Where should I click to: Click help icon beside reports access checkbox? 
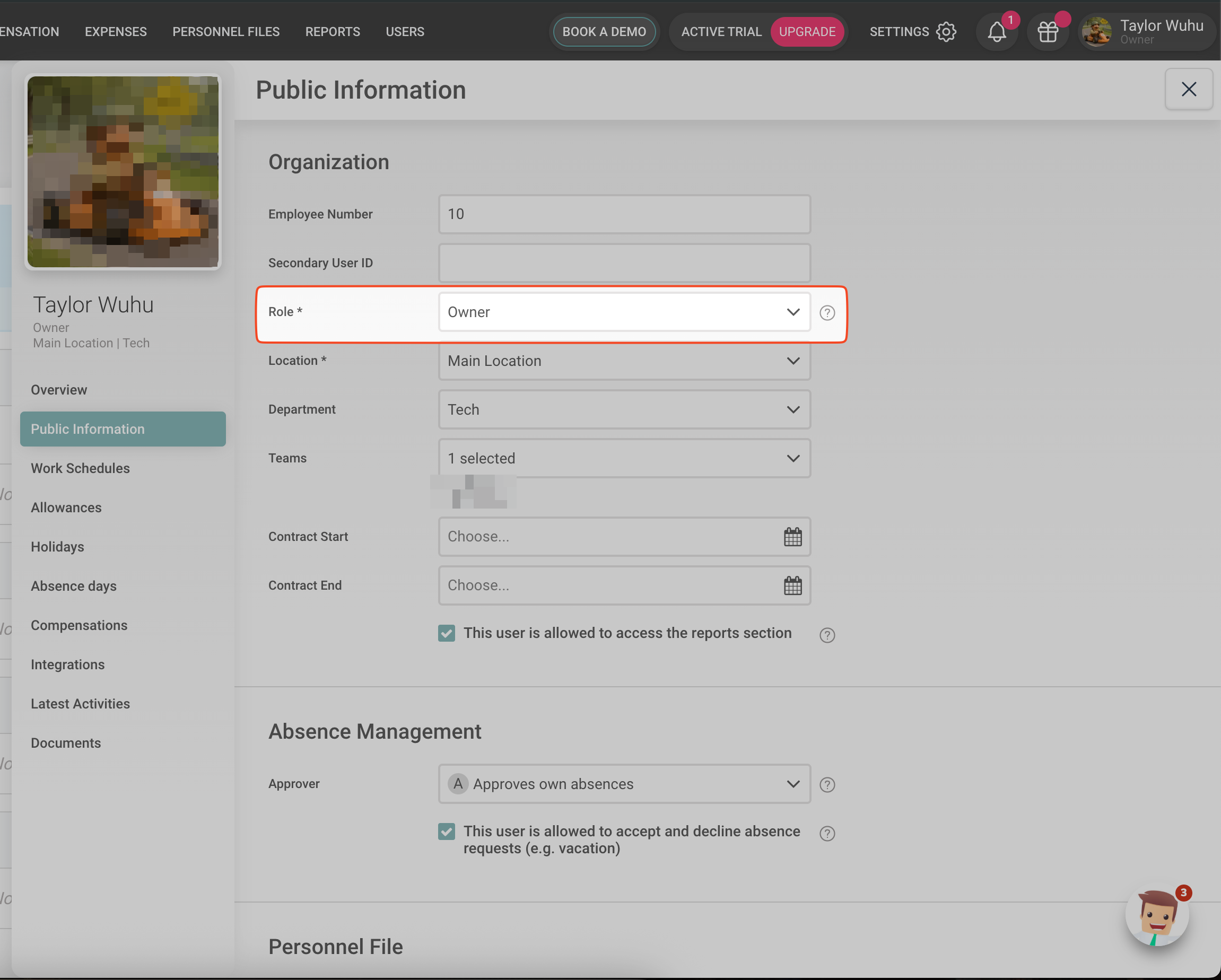[827, 635]
